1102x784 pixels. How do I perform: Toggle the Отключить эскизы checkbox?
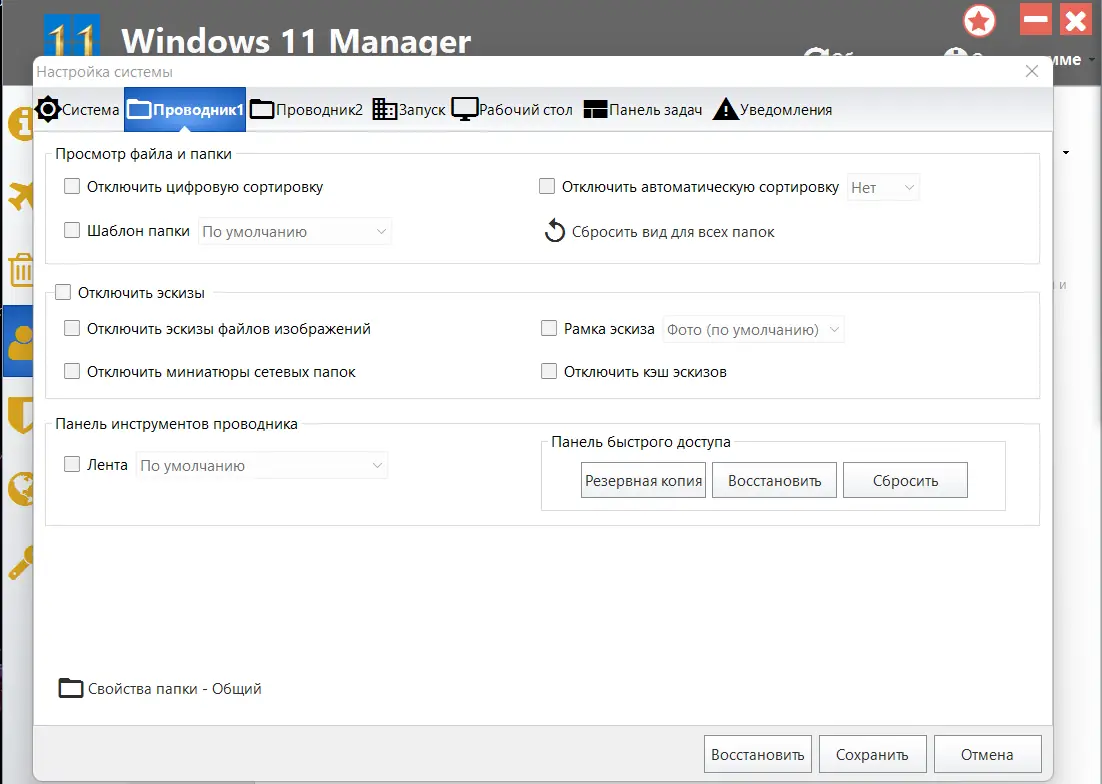pyautogui.click(x=63, y=292)
